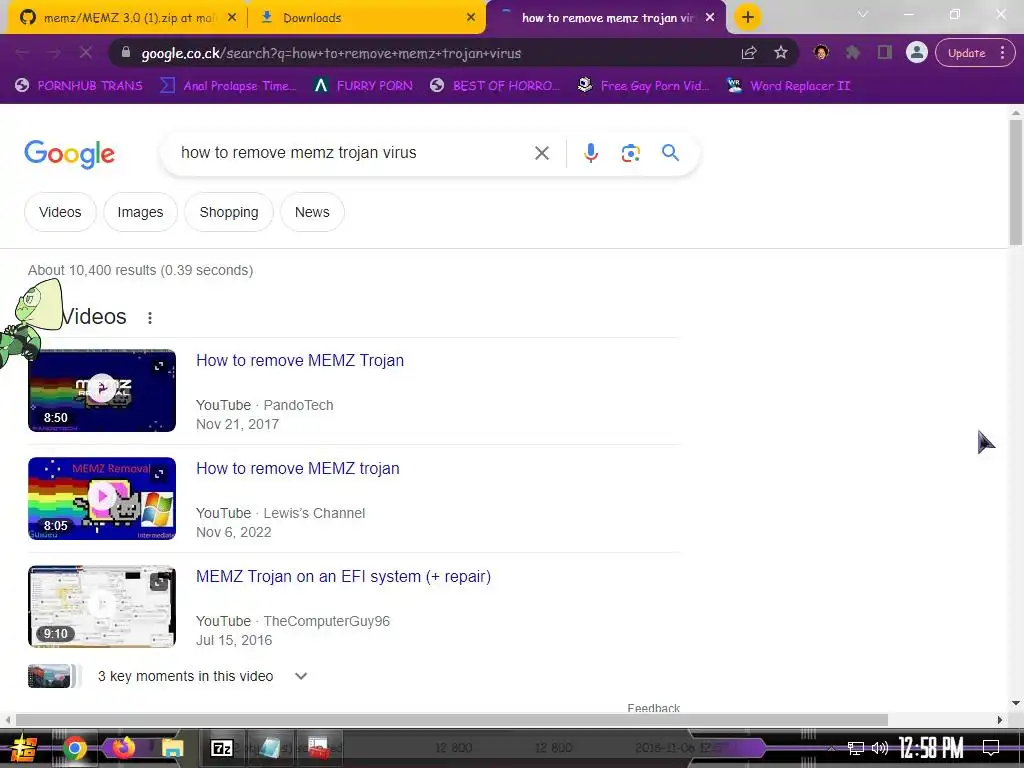Image resolution: width=1024 pixels, height=768 pixels.
Task: Go to the Google logo homepage
Action: (70, 154)
